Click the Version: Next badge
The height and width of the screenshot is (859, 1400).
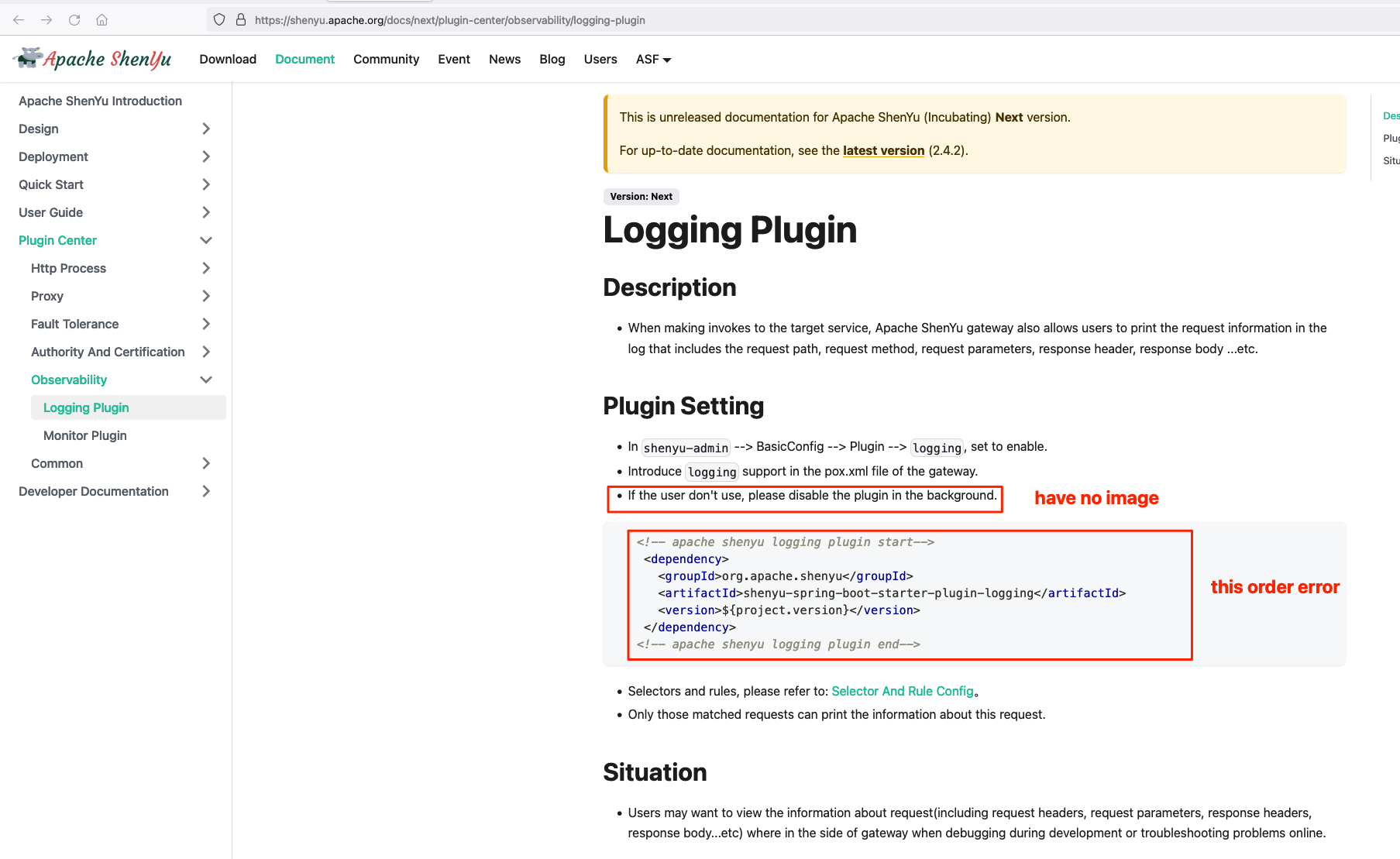click(x=641, y=197)
